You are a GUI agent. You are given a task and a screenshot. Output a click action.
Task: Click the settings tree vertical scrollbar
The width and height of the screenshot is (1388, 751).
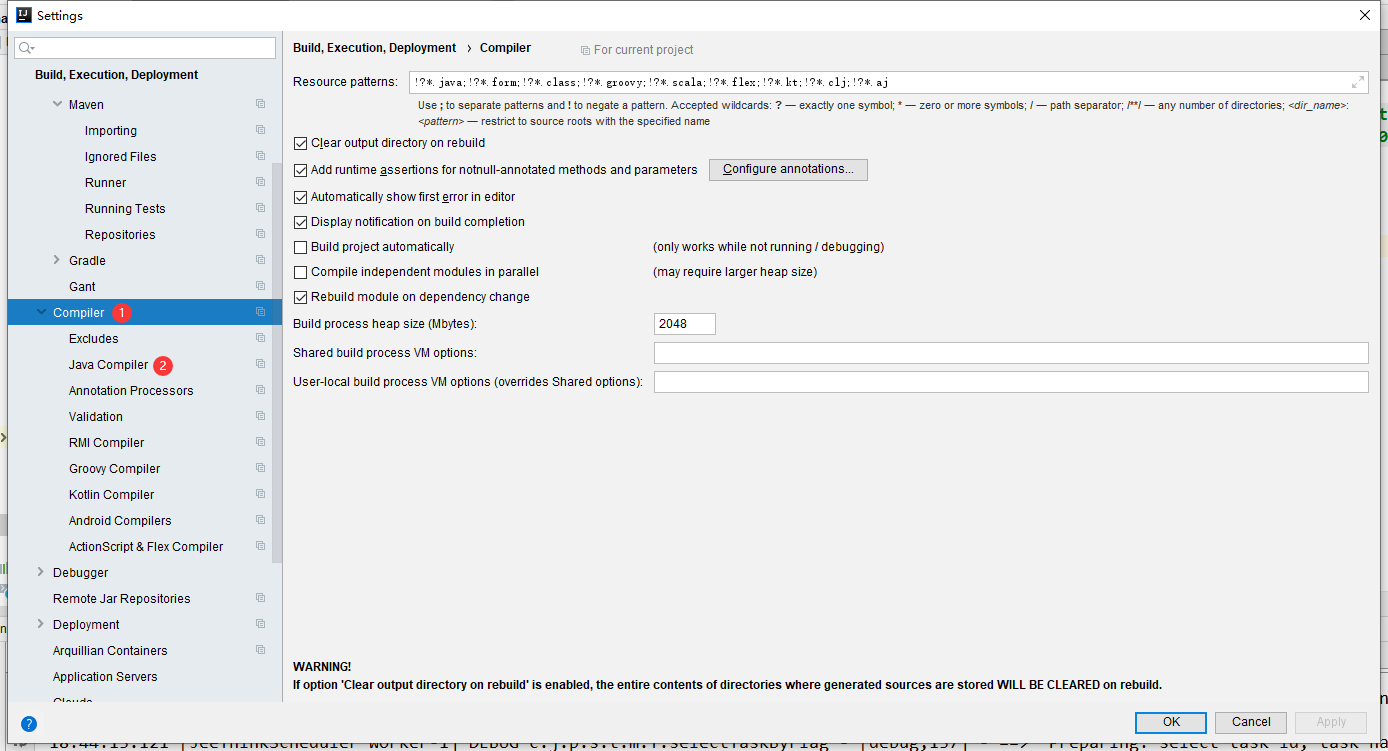pos(277,365)
